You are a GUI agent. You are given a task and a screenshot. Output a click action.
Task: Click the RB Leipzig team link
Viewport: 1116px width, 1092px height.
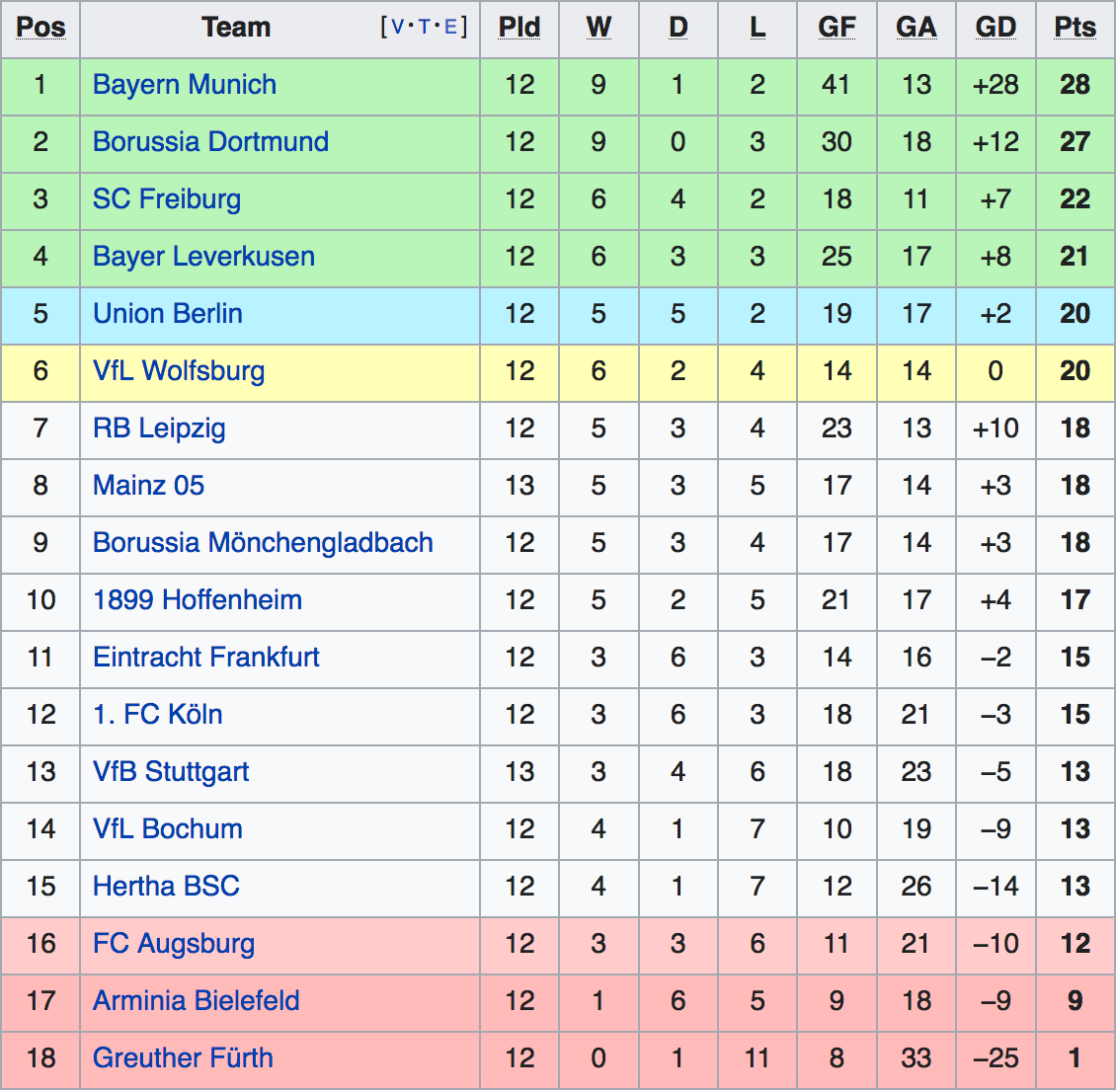pos(159,429)
